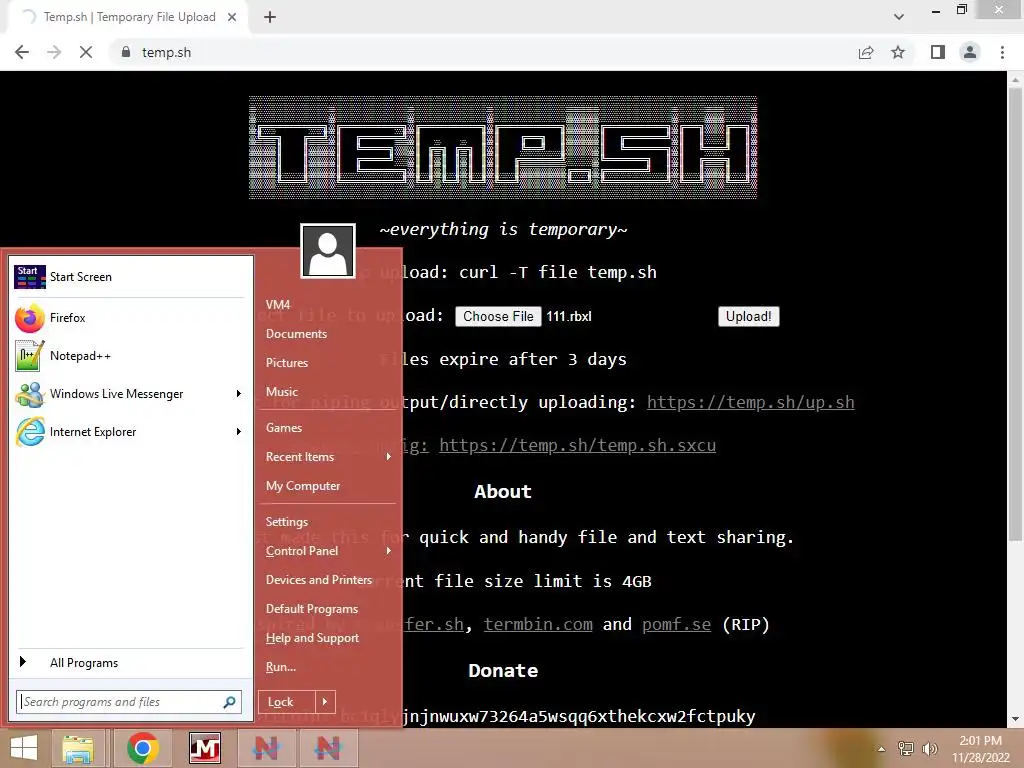The width and height of the screenshot is (1024, 768).
Task: Click the browser forward arrow
Action: pyautogui.click(x=54, y=52)
